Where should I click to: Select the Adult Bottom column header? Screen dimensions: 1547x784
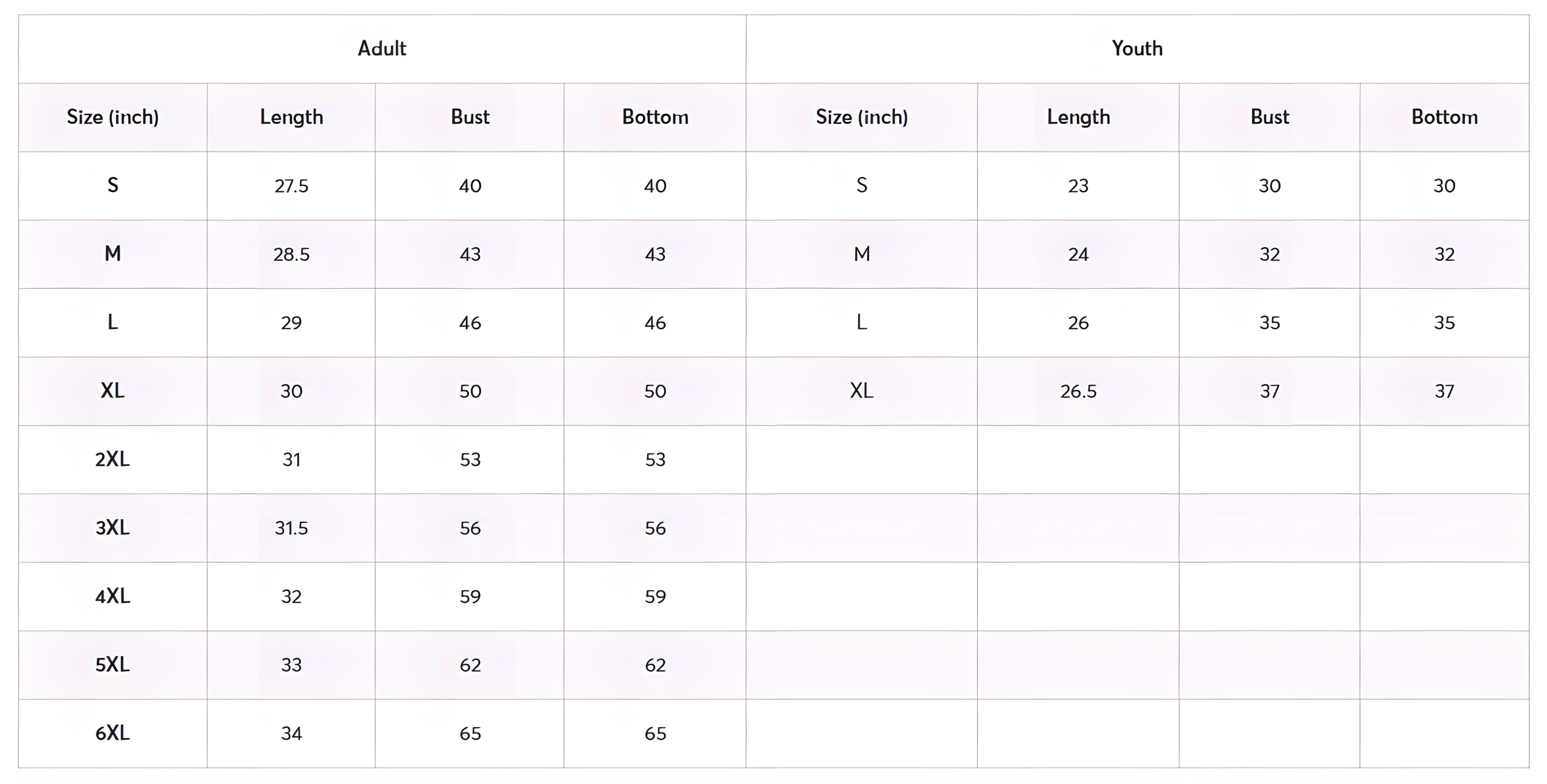click(655, 117)
